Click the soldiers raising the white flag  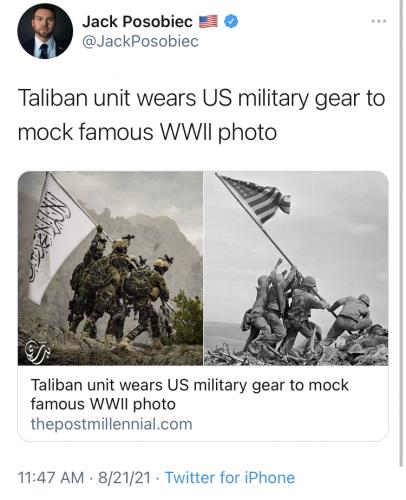tap(122, 287)
